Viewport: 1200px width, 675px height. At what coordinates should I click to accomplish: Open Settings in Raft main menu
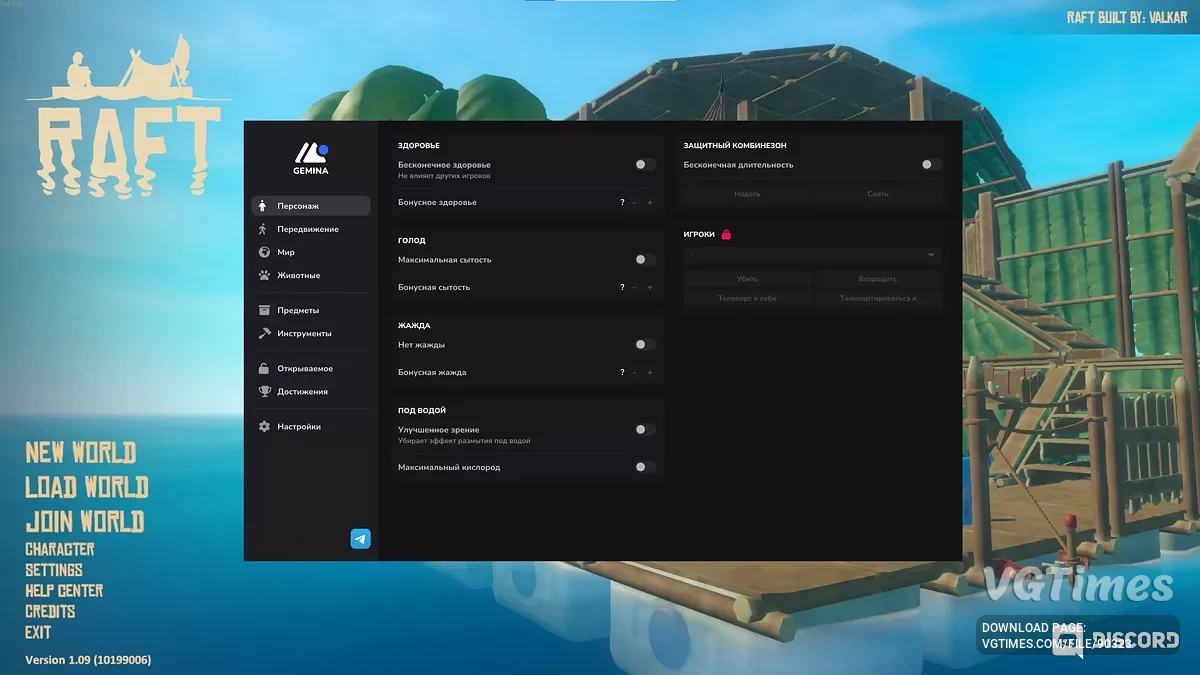coord(54,570)
